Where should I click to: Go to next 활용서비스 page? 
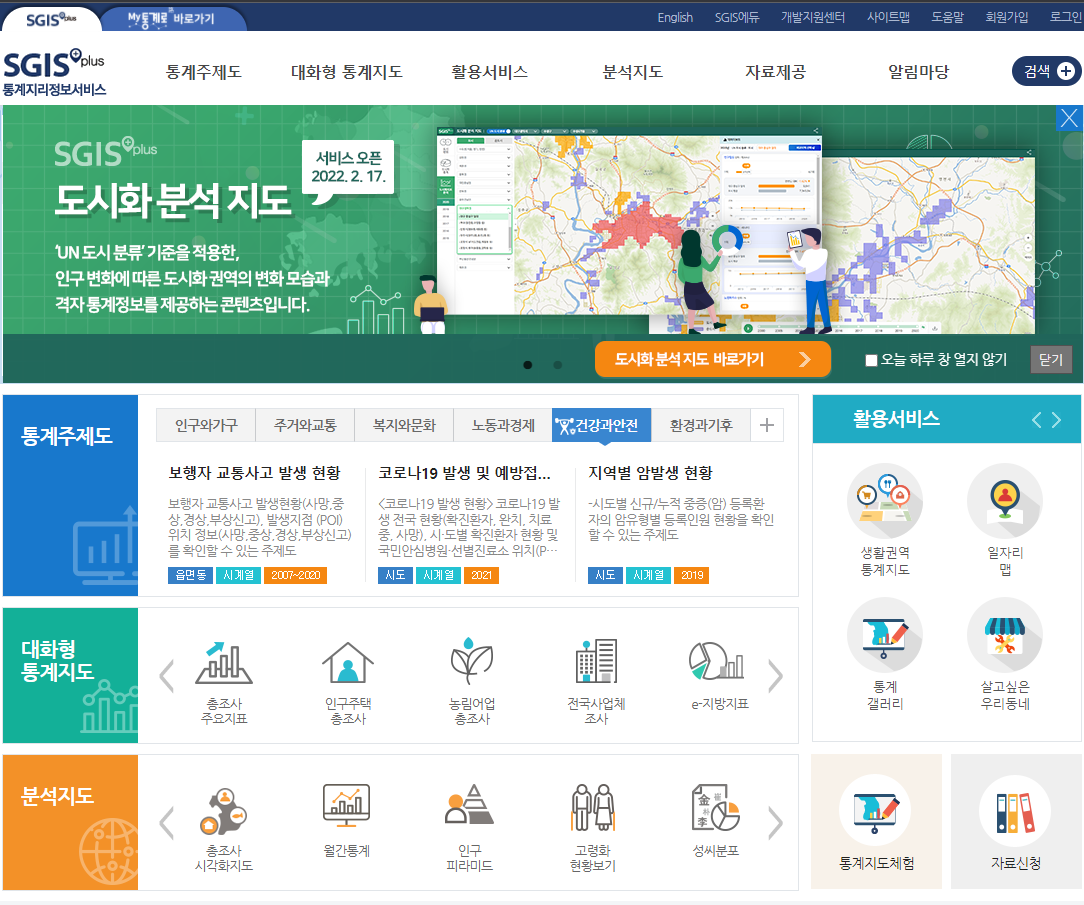point(1056,420)
